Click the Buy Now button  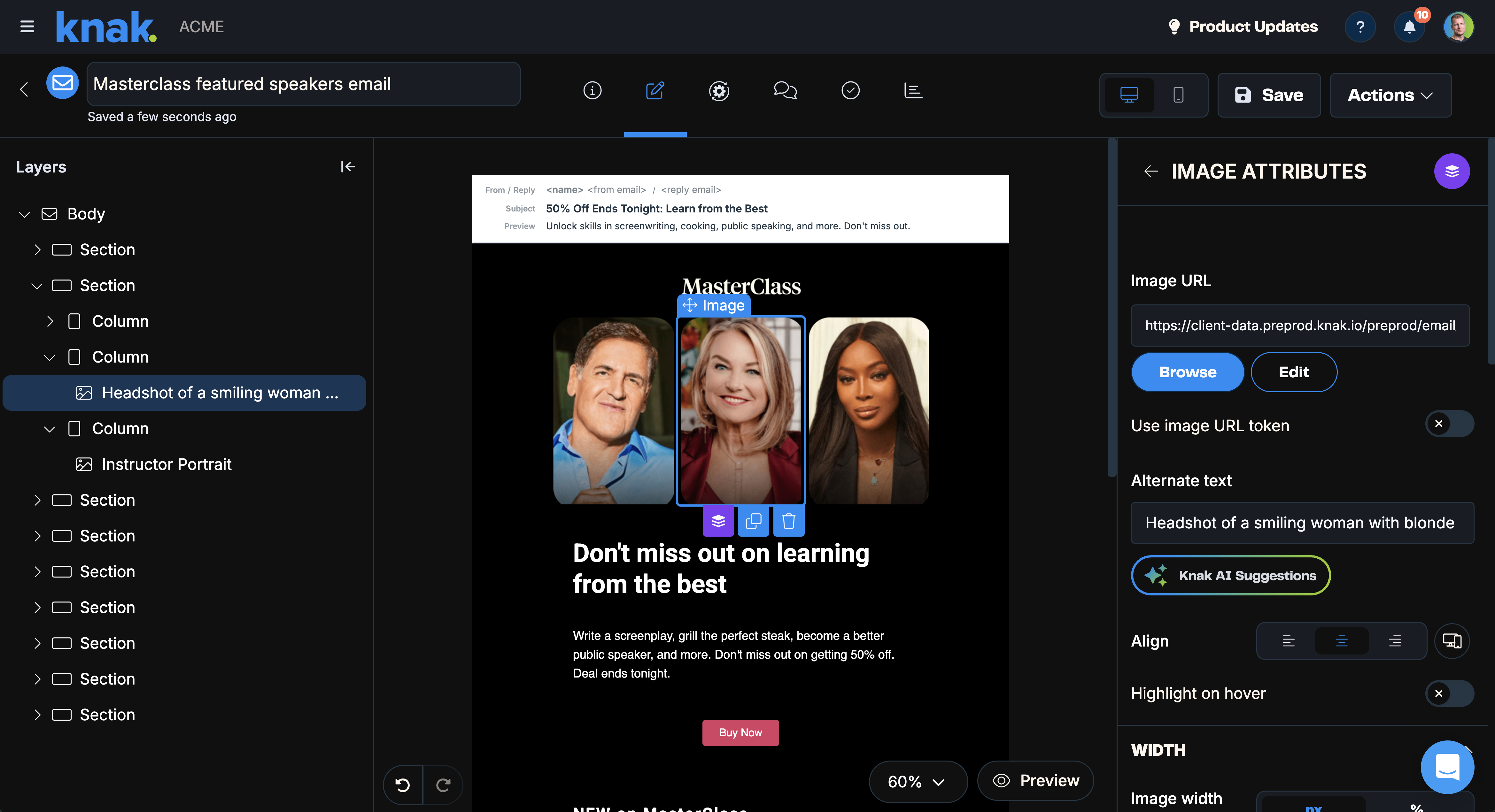[740, 732]
